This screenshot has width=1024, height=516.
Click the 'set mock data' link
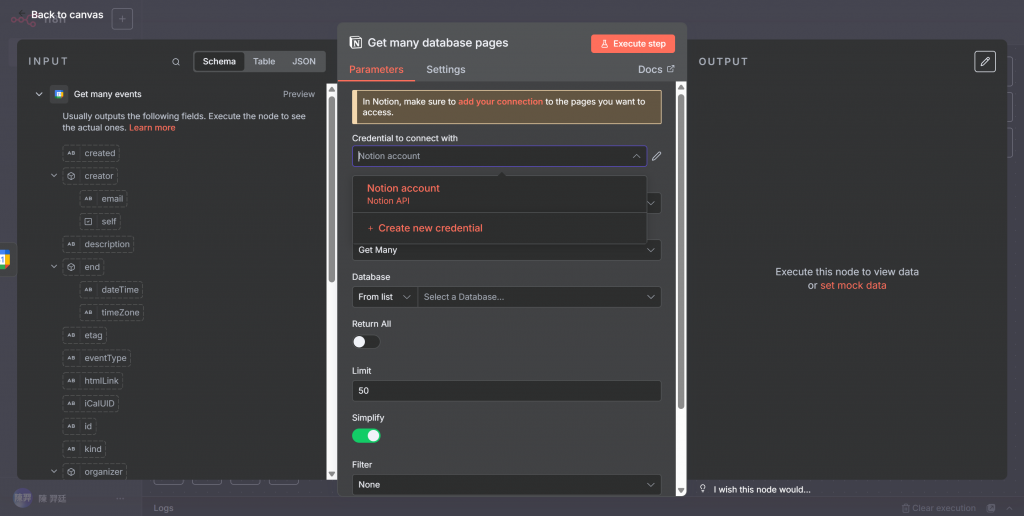[853, 285]
